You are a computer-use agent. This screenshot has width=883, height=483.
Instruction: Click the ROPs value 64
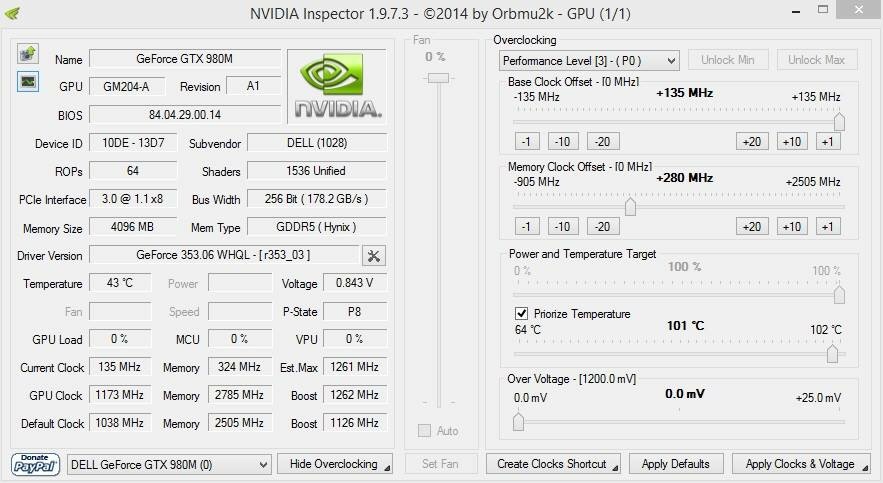pos(133,171)
